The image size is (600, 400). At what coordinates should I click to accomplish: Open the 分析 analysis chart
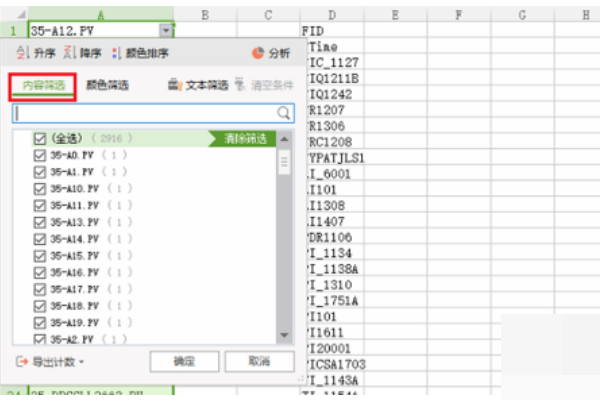(x=271, y=53)
